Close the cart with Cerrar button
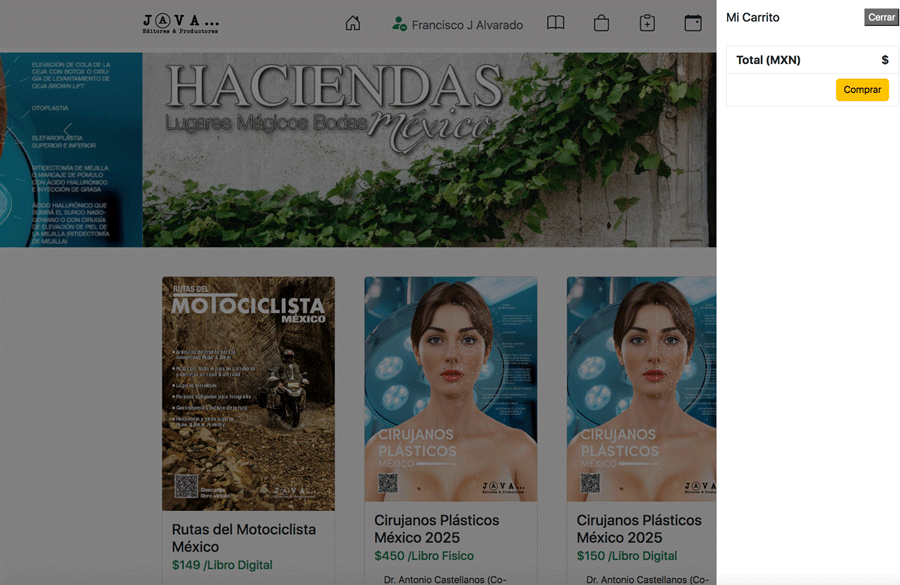This screenshot has height=585, width=900. point(881,17)
